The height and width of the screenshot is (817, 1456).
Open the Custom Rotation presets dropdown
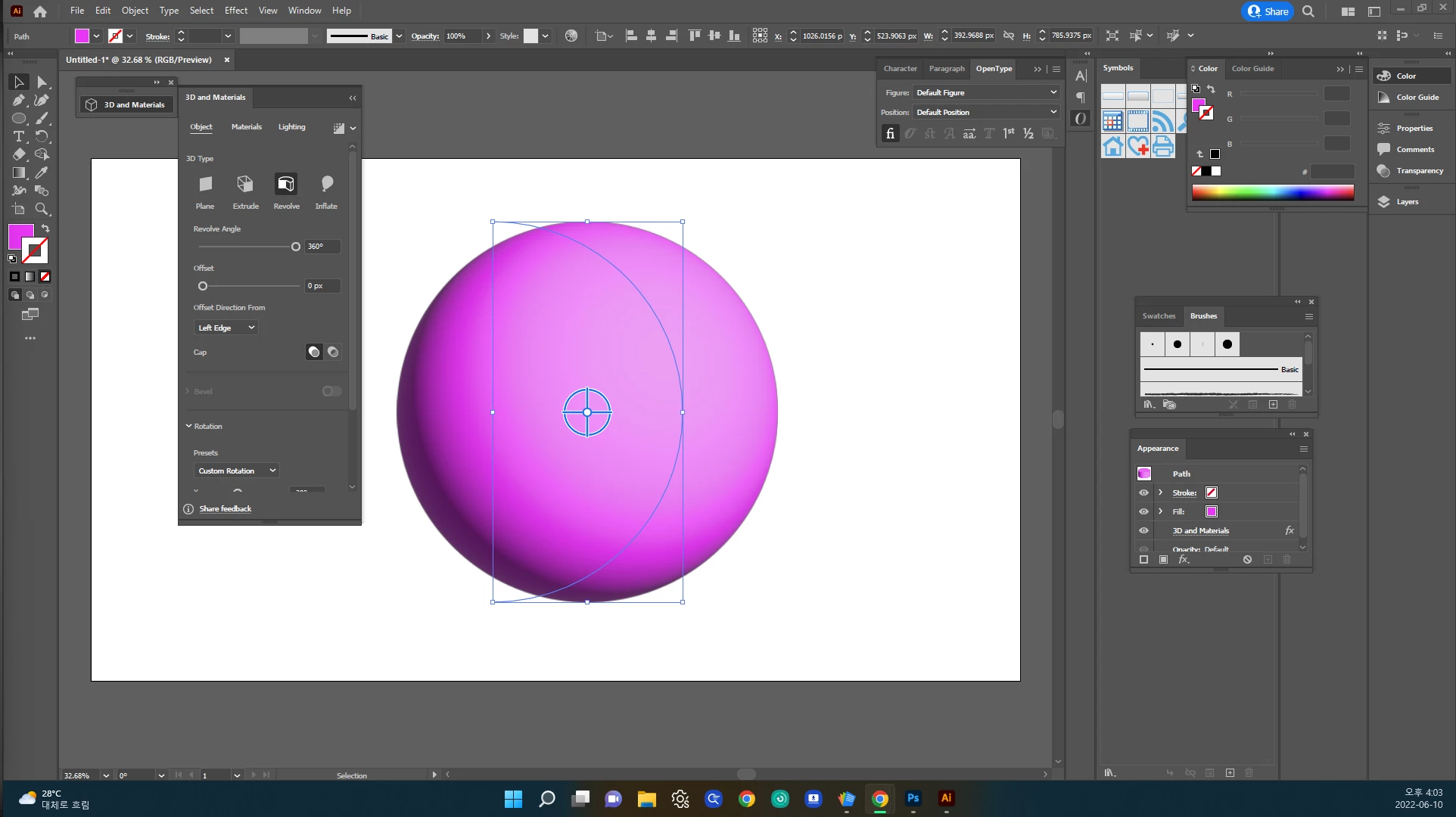tap(236, 471)
